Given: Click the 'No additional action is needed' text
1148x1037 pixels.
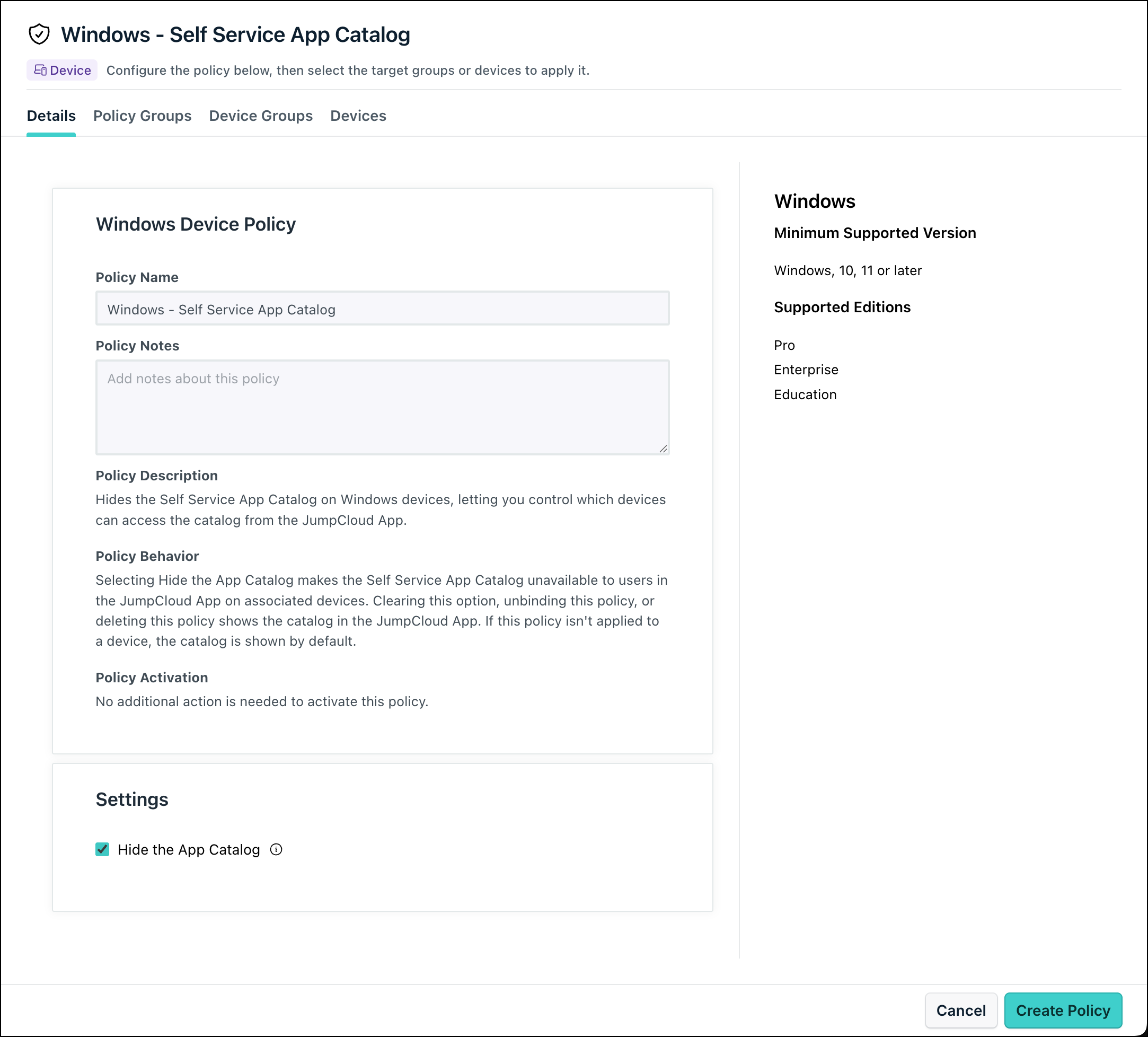Looking at the screenshot, I should click(x=262, y=701).
